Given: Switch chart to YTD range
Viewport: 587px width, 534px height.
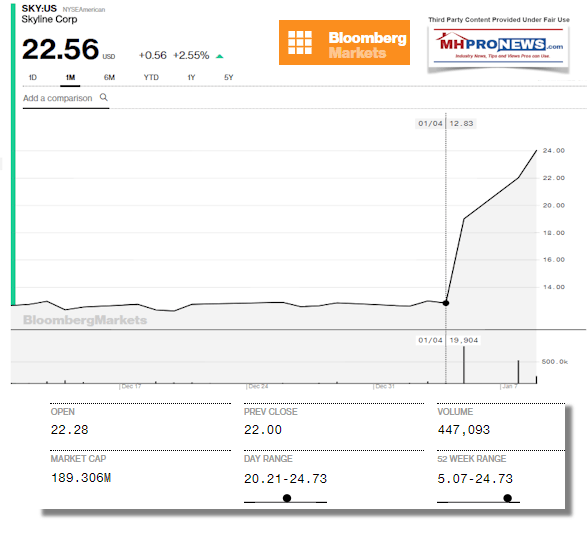Looking at the screenshot, I should pos(151,78).
